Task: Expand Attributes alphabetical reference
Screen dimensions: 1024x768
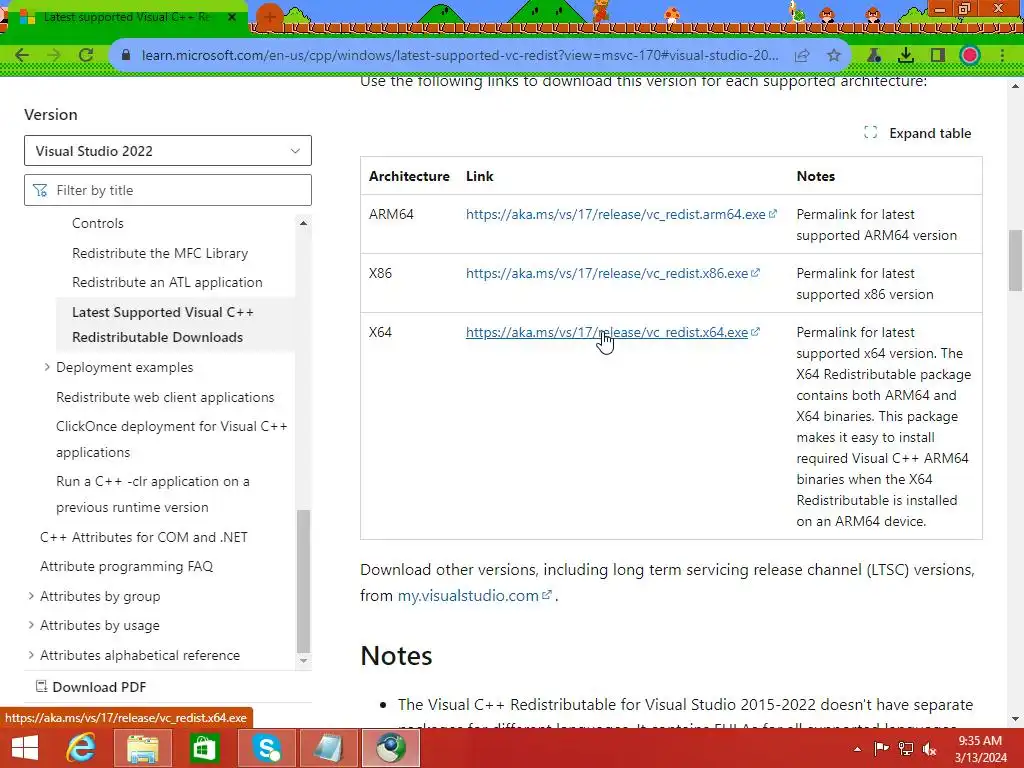Action: 31,655
